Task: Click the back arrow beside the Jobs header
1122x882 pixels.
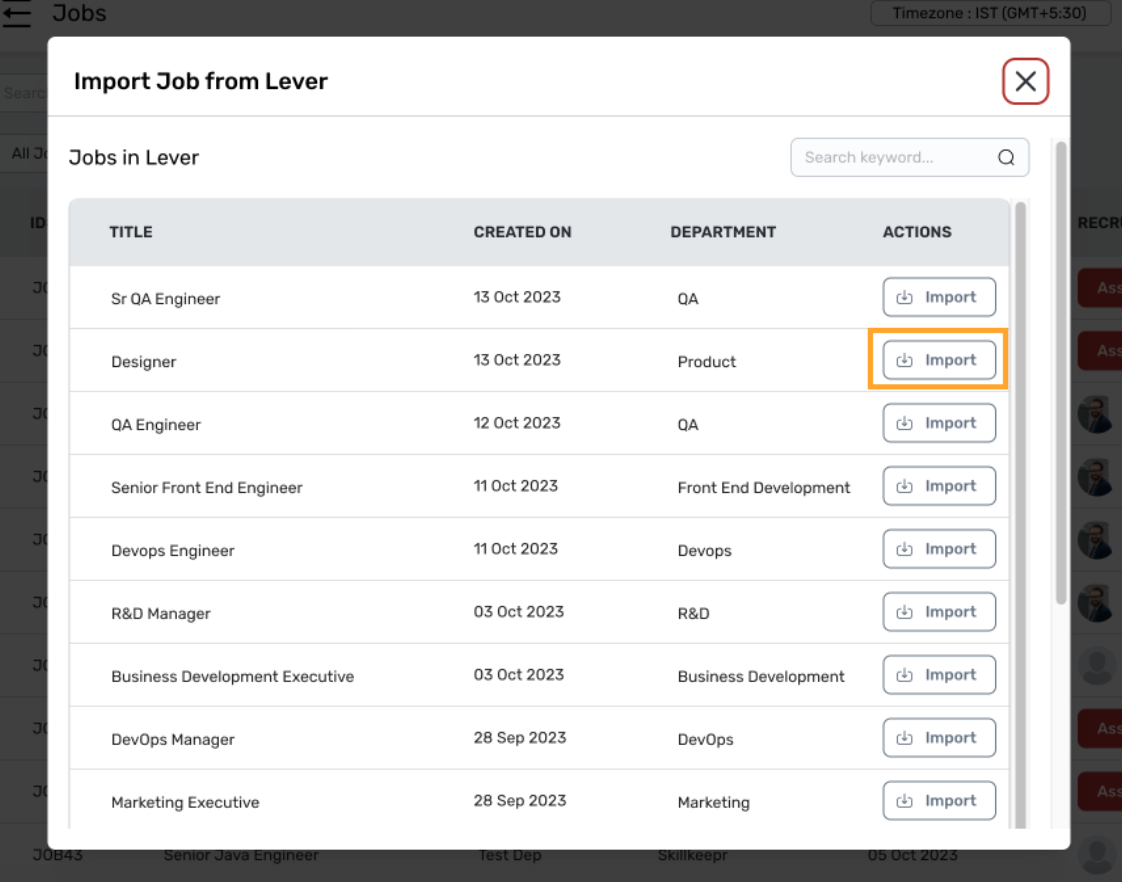Action: pyautogui.click(x=16, y=14)
